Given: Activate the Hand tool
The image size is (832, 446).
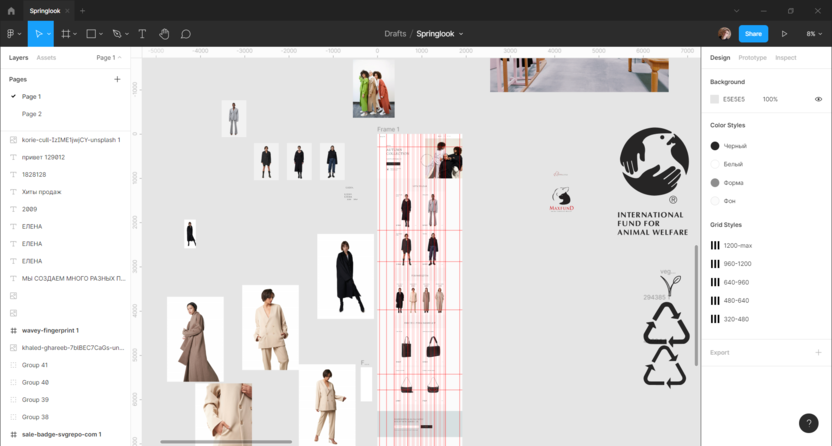Looking at the screenshot, I should pyautogui.click(x=164, y=34).
